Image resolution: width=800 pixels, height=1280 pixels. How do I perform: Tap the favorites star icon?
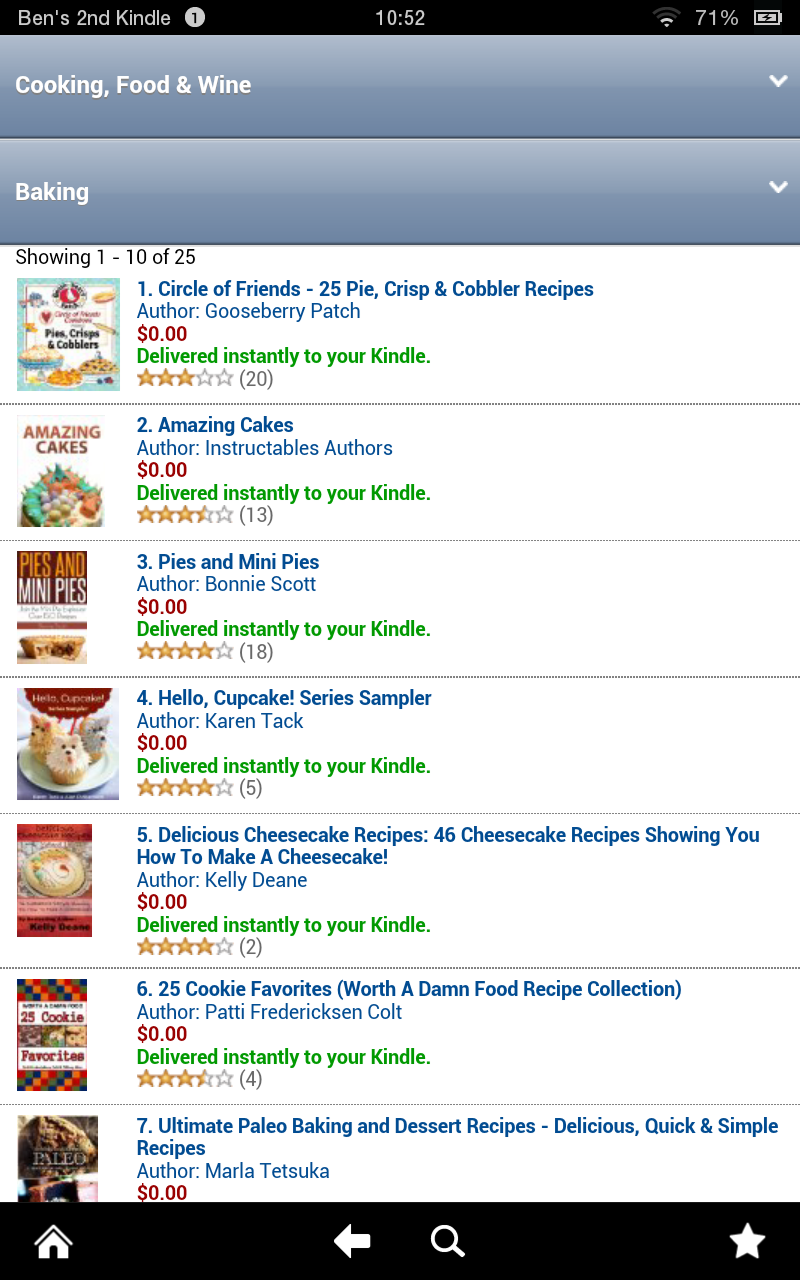click(x=747, y=1242)
